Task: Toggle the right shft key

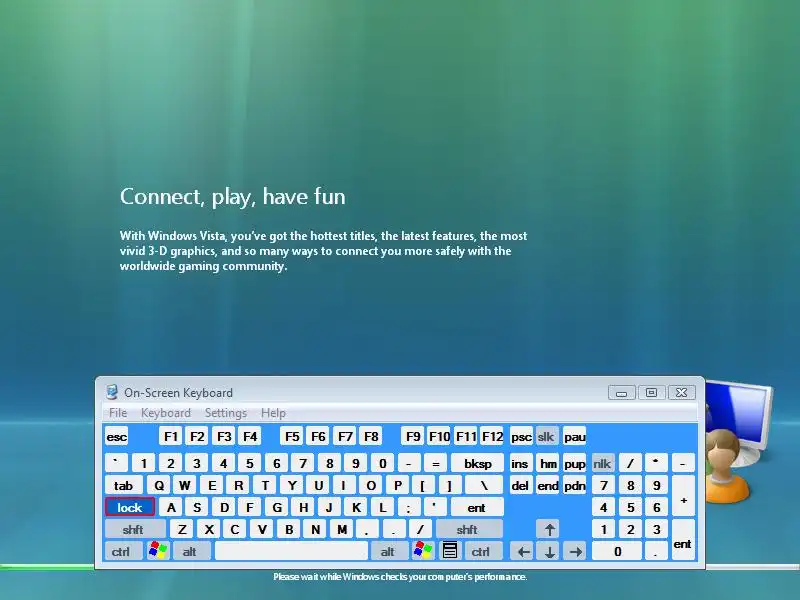Action: [x=469, y=529]
